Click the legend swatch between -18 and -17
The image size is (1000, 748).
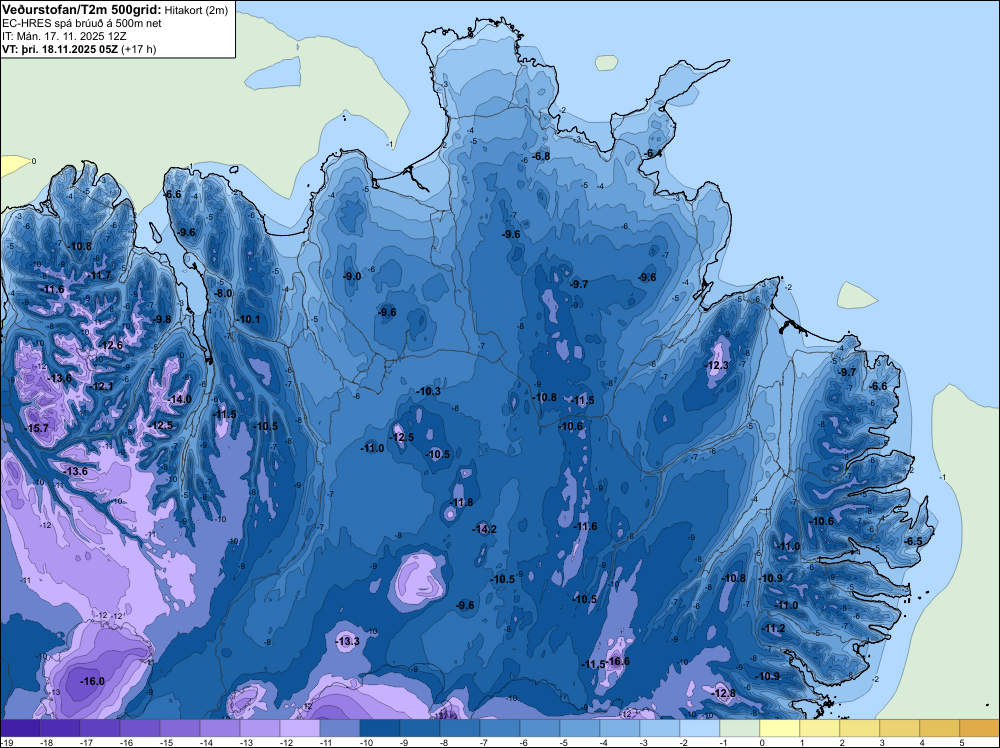point(59,728)
